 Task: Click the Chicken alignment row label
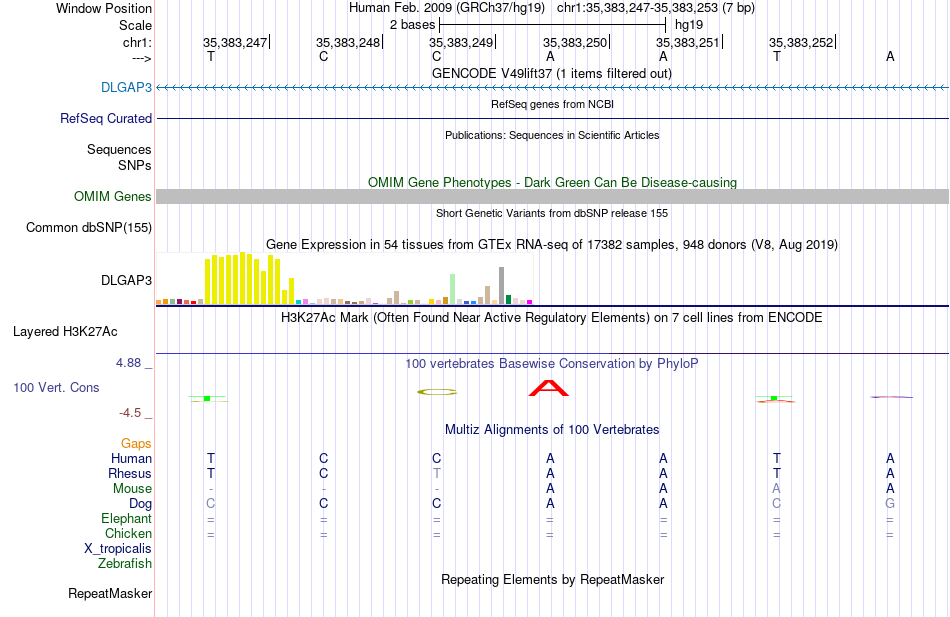pyautogui.click(x=128, y=533)
